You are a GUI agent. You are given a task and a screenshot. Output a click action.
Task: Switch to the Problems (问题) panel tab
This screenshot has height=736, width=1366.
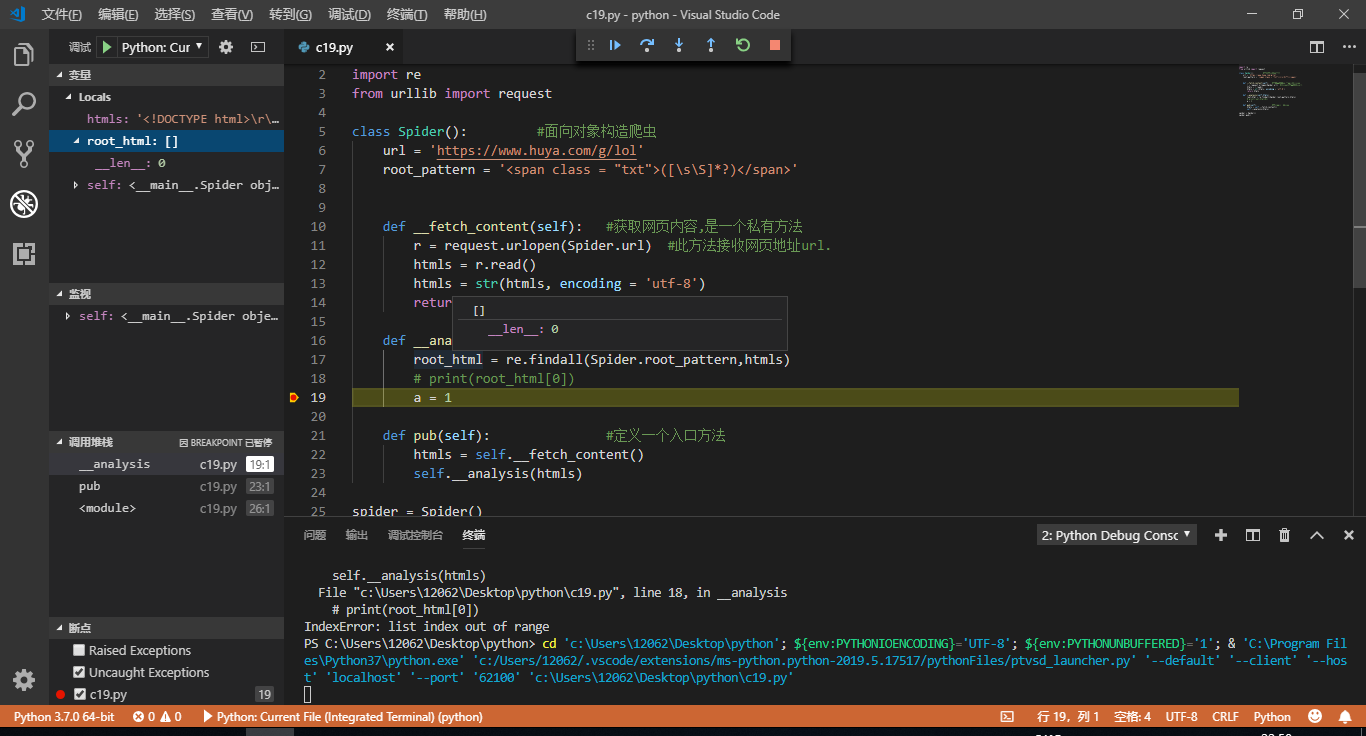click(315, 535)
